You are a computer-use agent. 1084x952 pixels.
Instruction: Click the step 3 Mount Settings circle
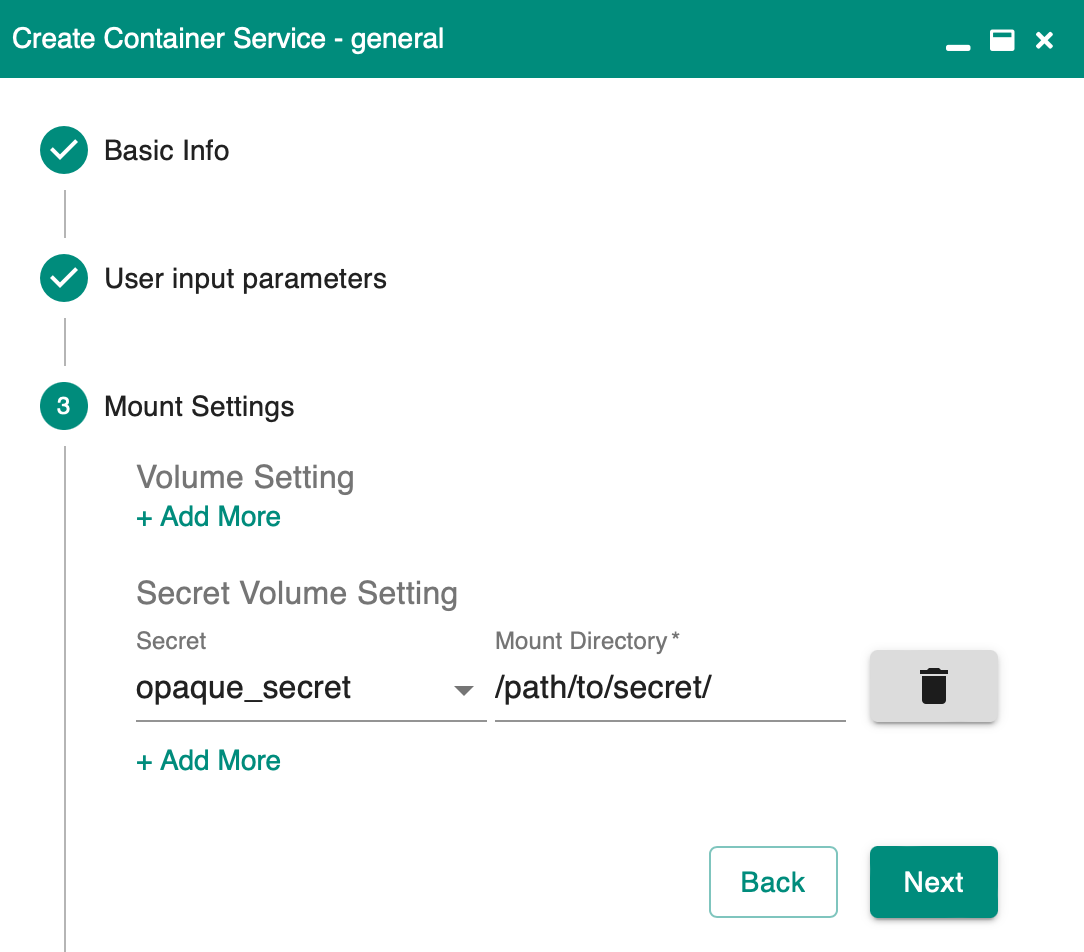coord(64,406)
